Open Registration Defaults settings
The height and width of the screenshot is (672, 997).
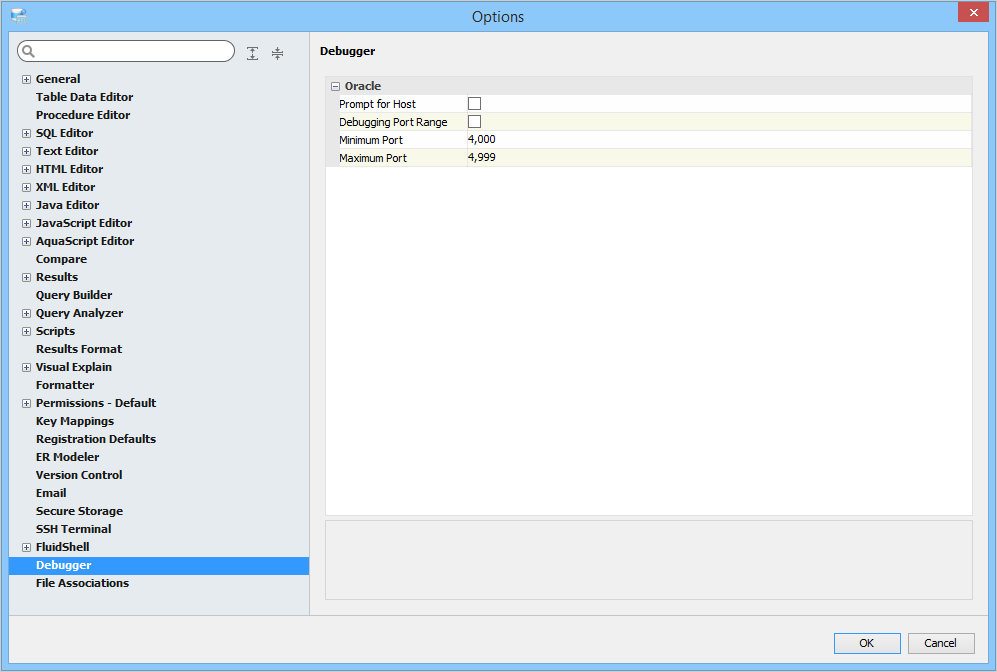pos(95,439)
